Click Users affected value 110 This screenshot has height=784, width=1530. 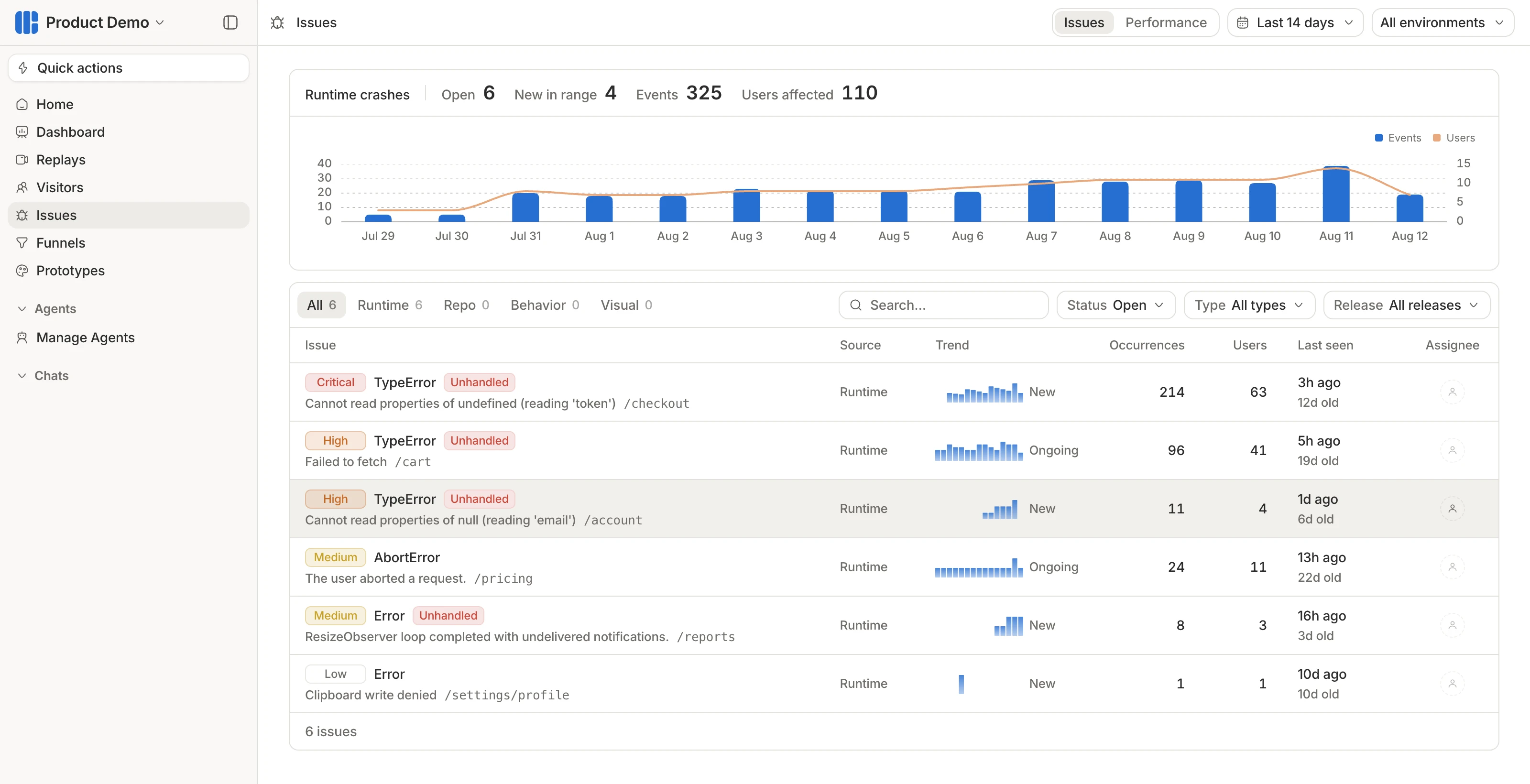coord(860,93)
